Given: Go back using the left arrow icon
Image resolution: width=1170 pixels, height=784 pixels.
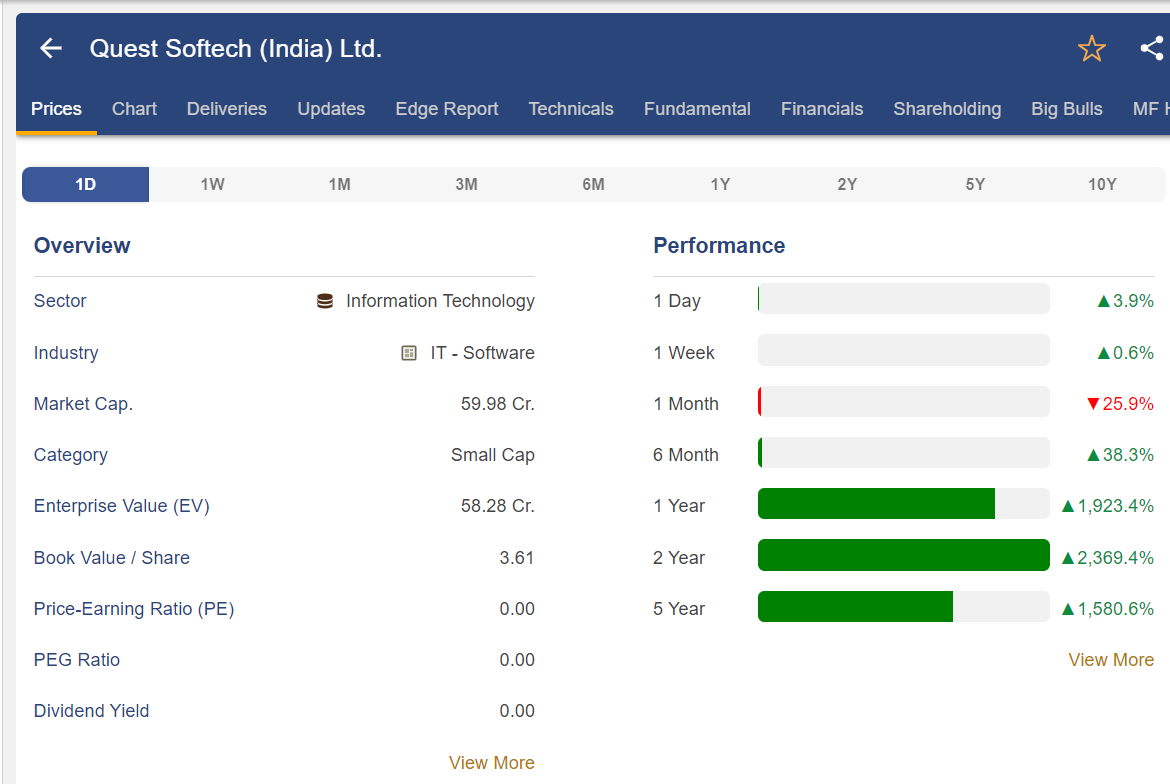Looking at the screenshot, I should click(51, 48).
